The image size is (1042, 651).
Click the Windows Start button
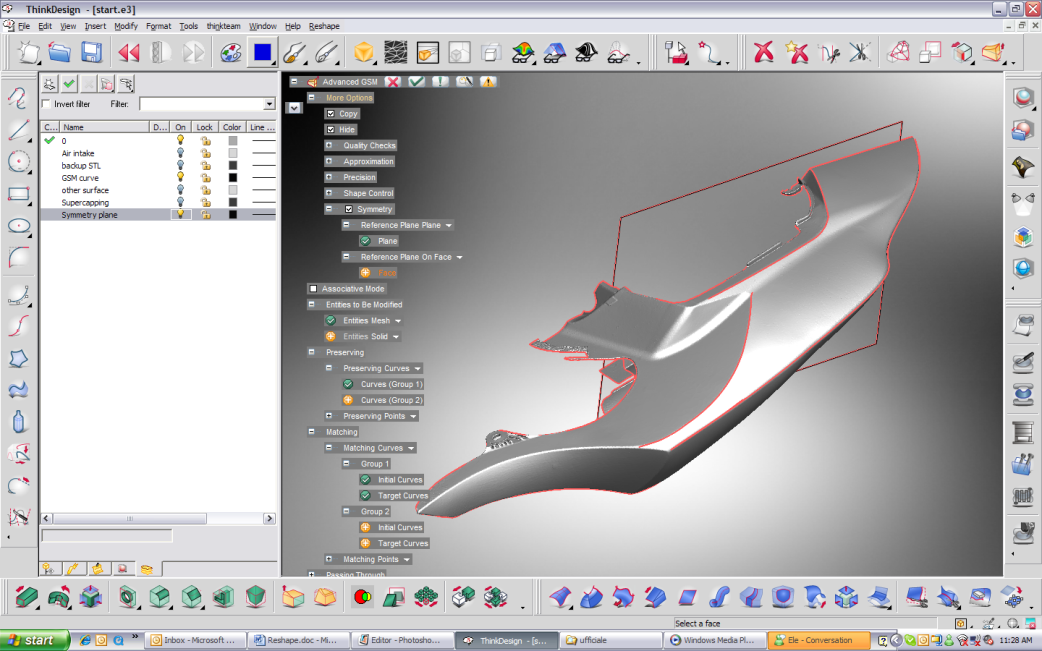tap(35, 640)
